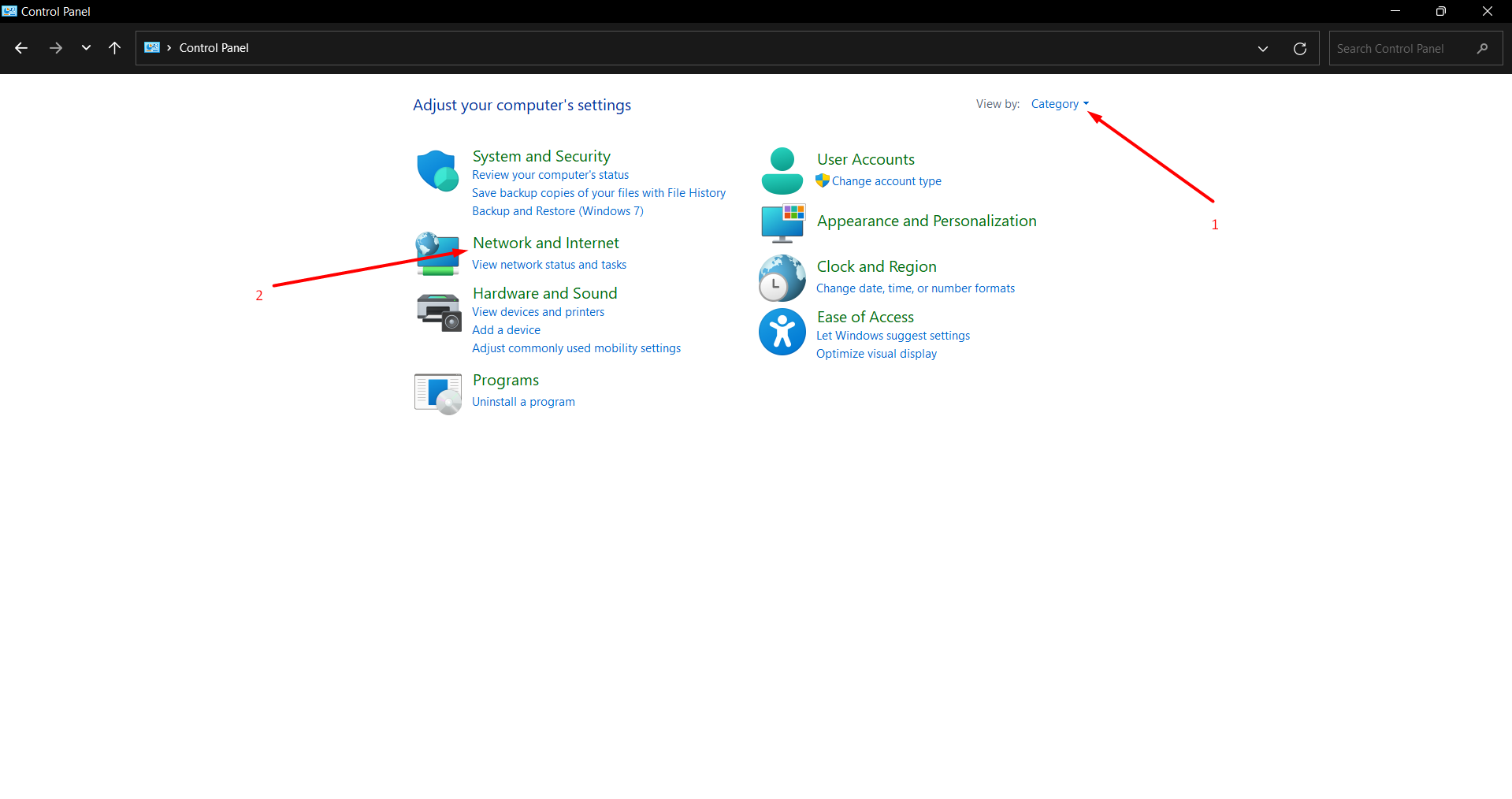Open the Hardware and Sound printer icon

pos(438,312)
